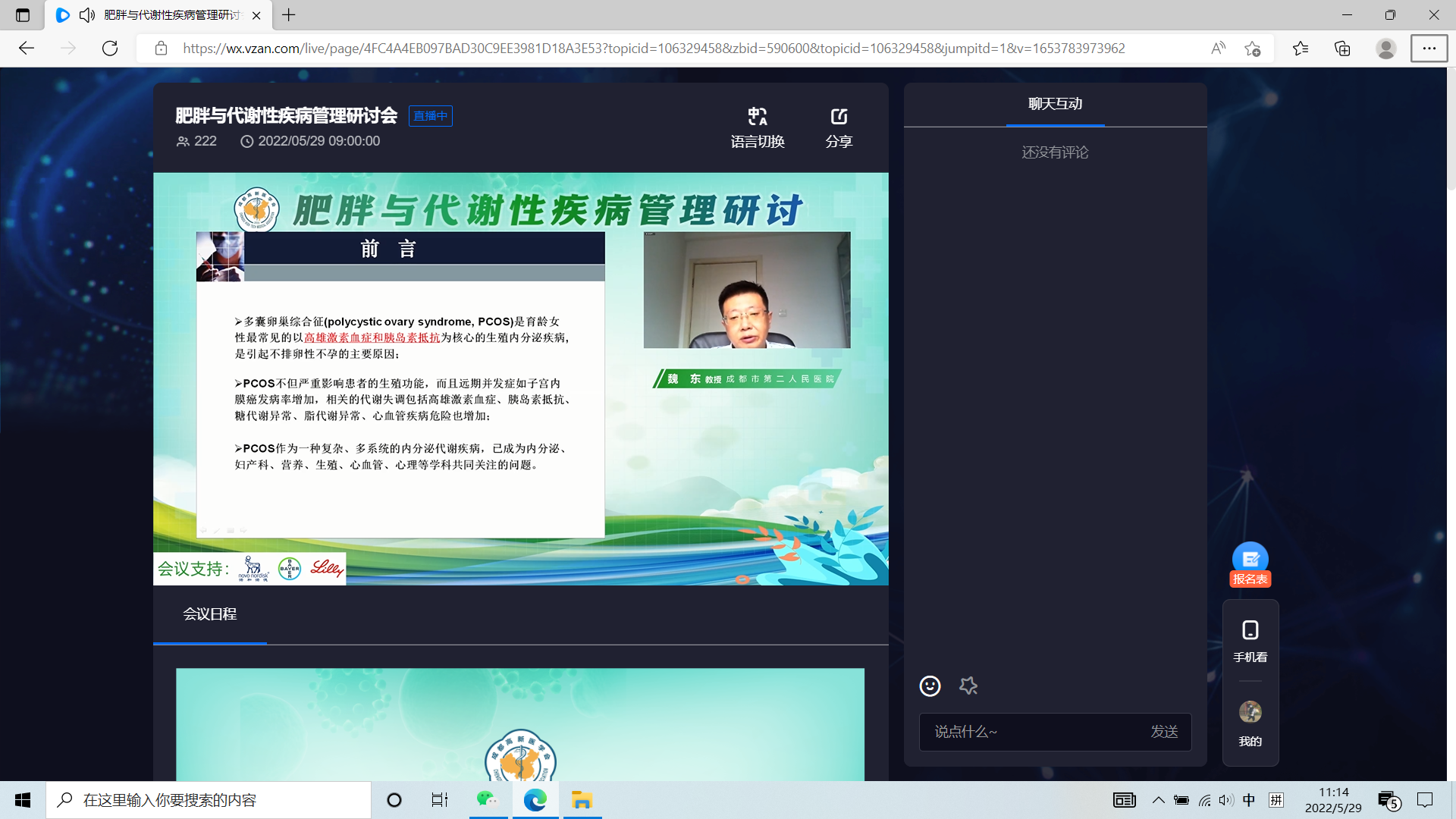Select the meeting schedule (会议日程) tab
This screenshot has width=1456, height=819.
(210, 614)
